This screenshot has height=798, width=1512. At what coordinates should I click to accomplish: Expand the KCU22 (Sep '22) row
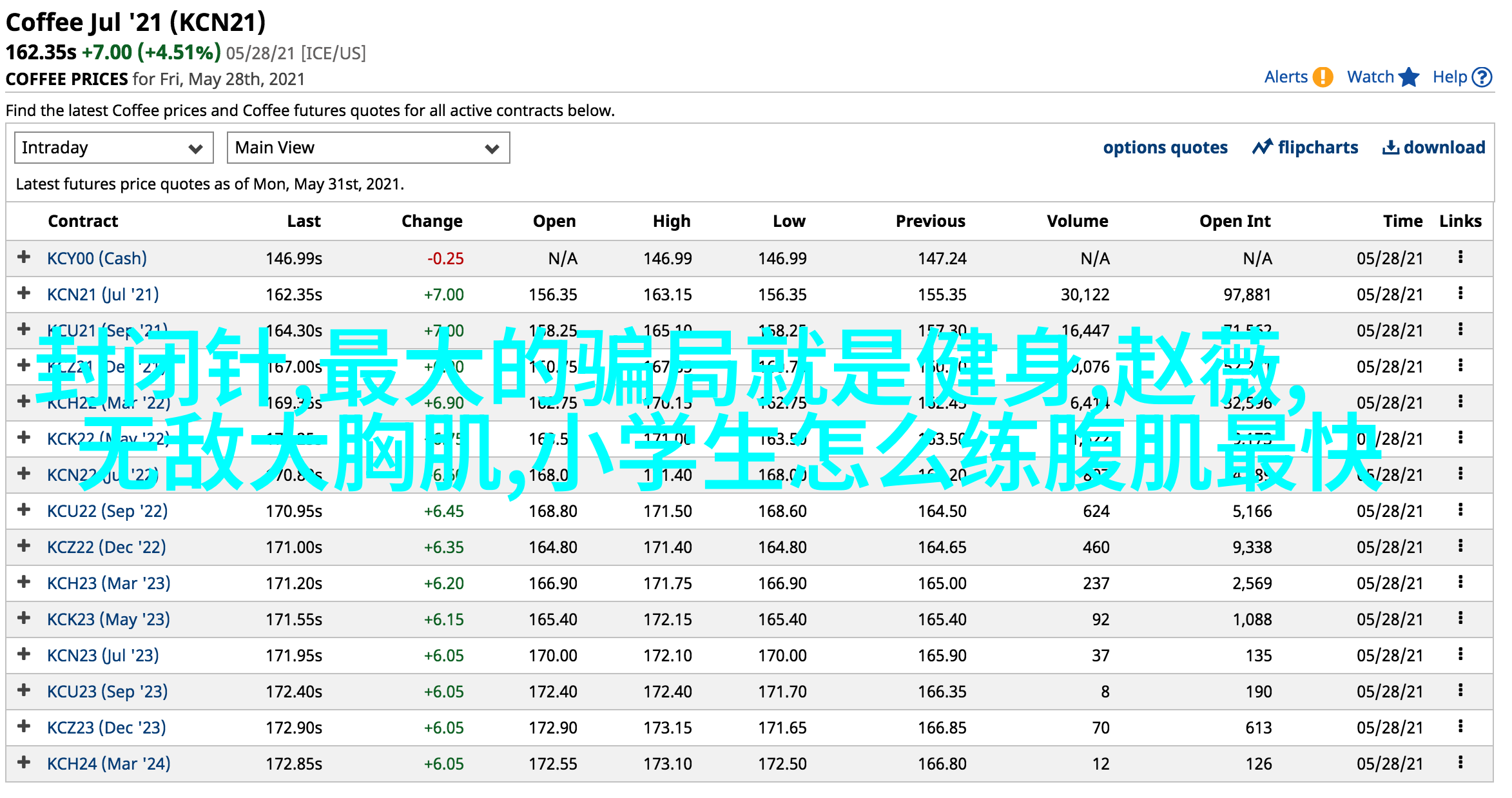coord(24,510)
